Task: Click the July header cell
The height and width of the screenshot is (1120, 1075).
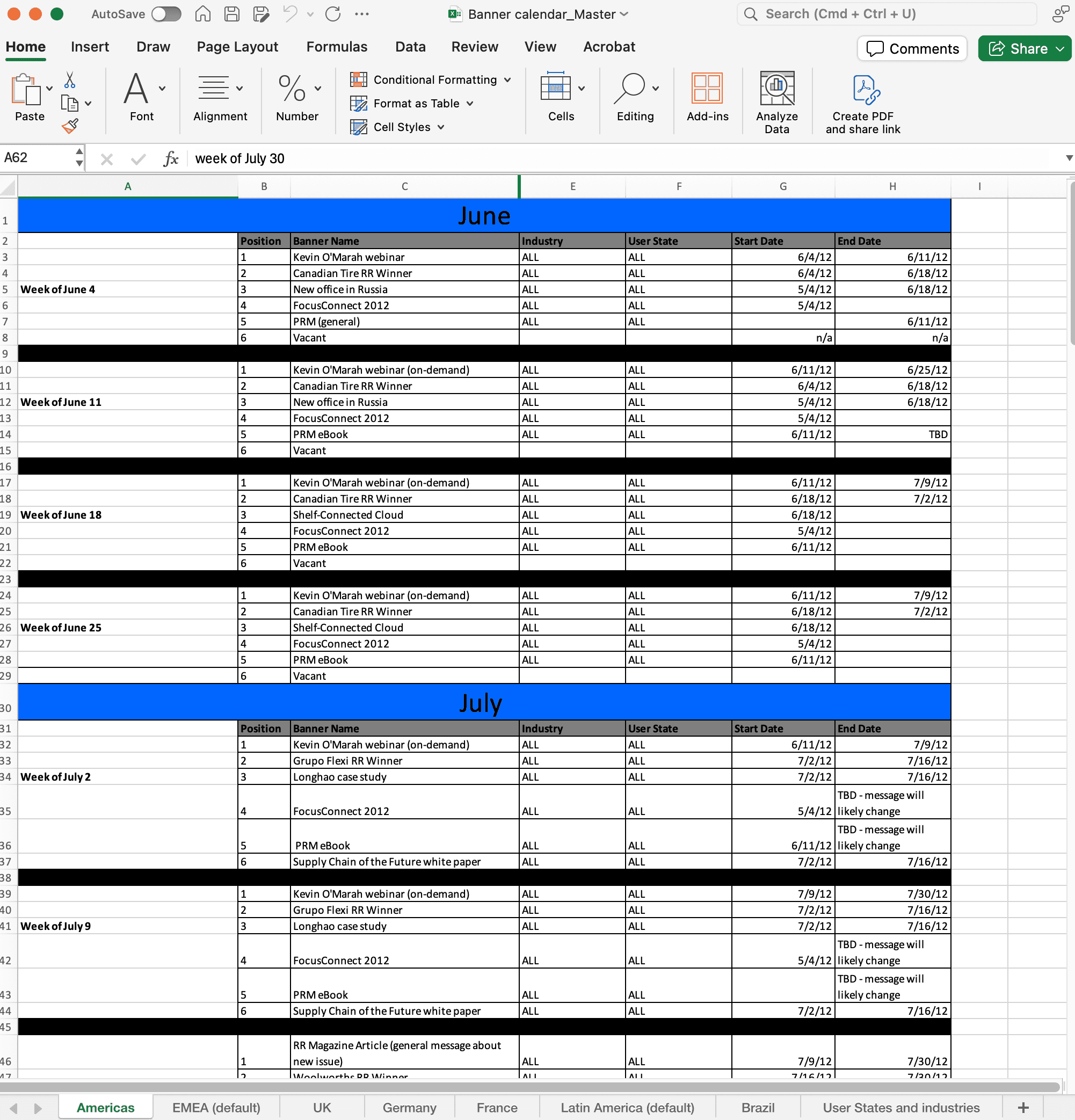Action: [484, 703]
